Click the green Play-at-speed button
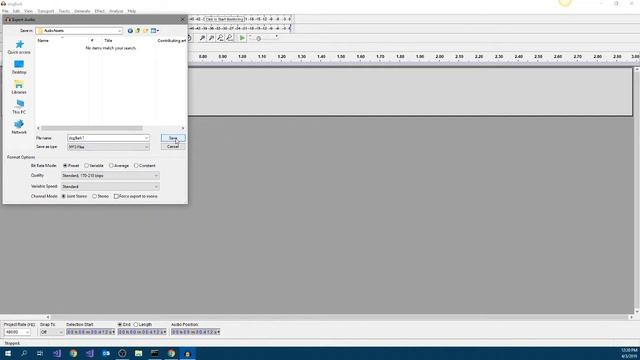640x360 pixels. [x=242, y=38]
